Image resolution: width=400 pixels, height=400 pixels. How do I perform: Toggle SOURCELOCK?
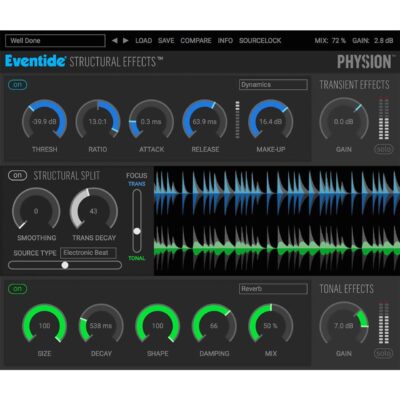coord(260,41)
